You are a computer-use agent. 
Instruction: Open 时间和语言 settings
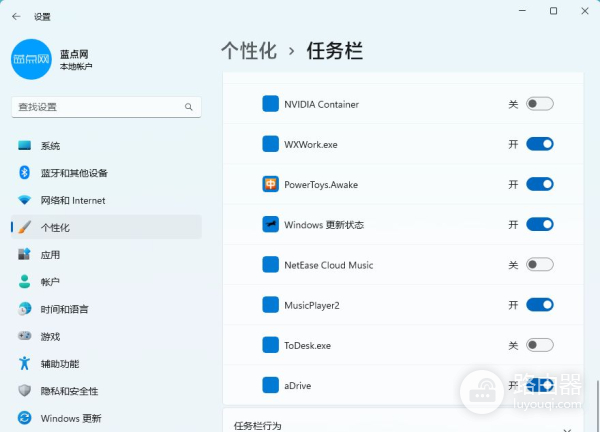click(x=106, y=309)
